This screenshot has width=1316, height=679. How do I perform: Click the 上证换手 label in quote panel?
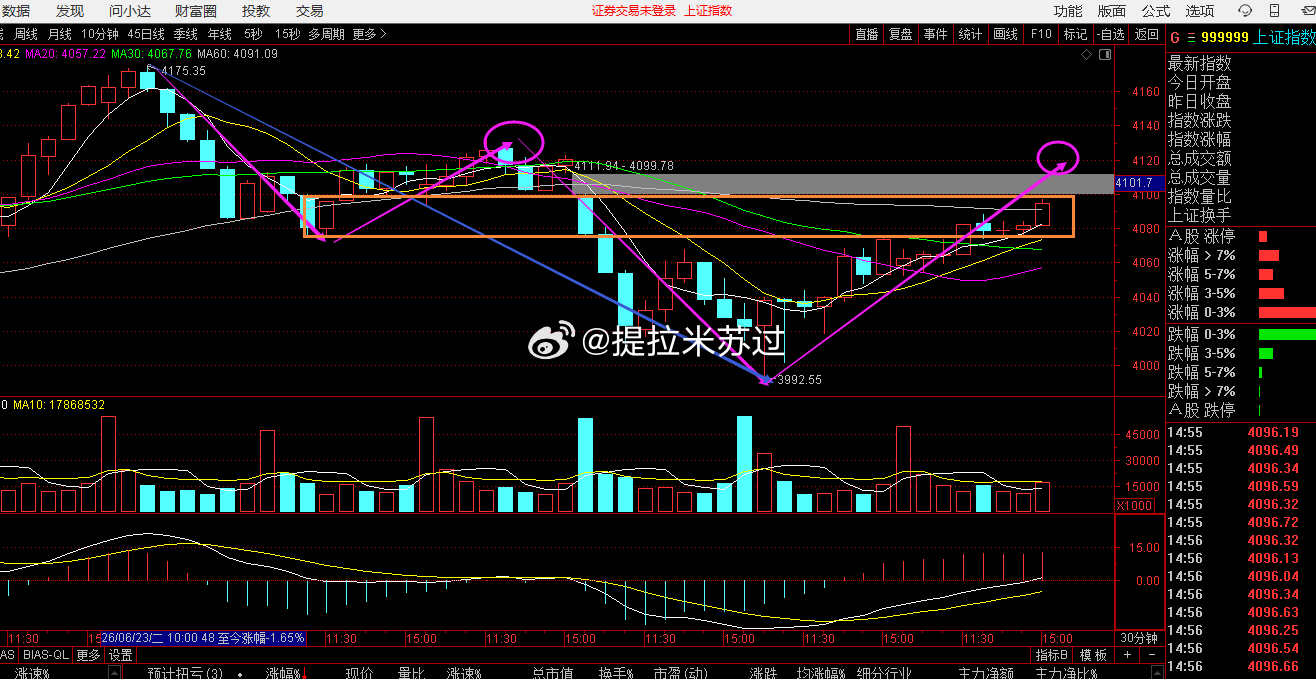coord(1200,215)
